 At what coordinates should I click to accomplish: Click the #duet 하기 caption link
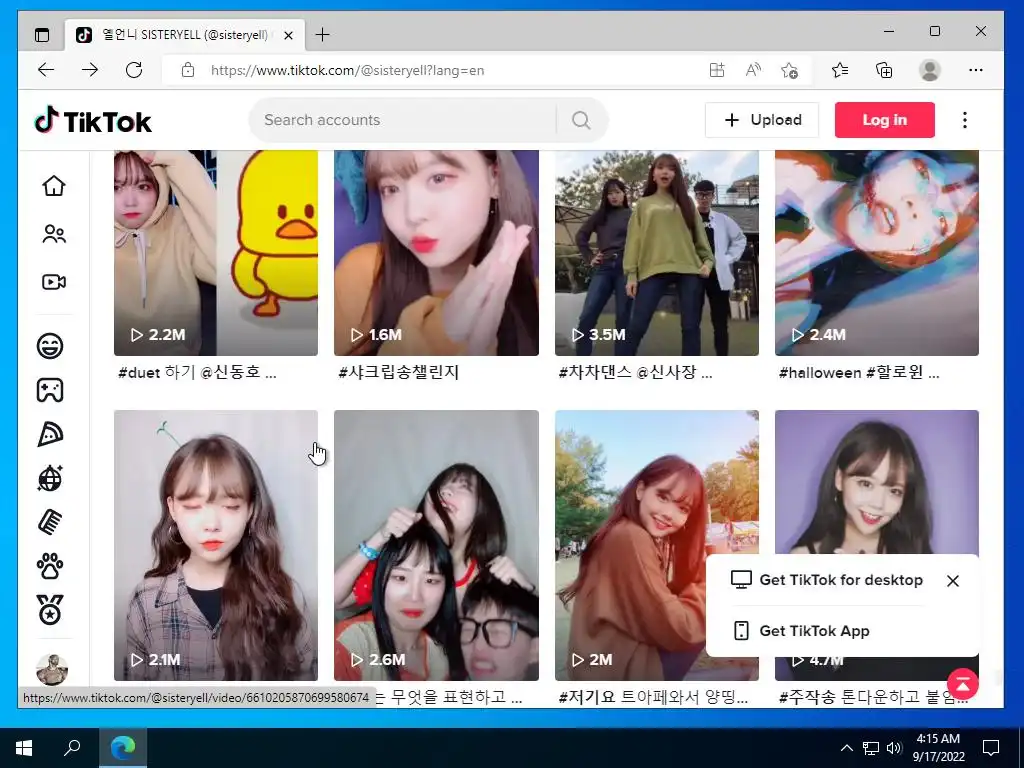[197, 373]
